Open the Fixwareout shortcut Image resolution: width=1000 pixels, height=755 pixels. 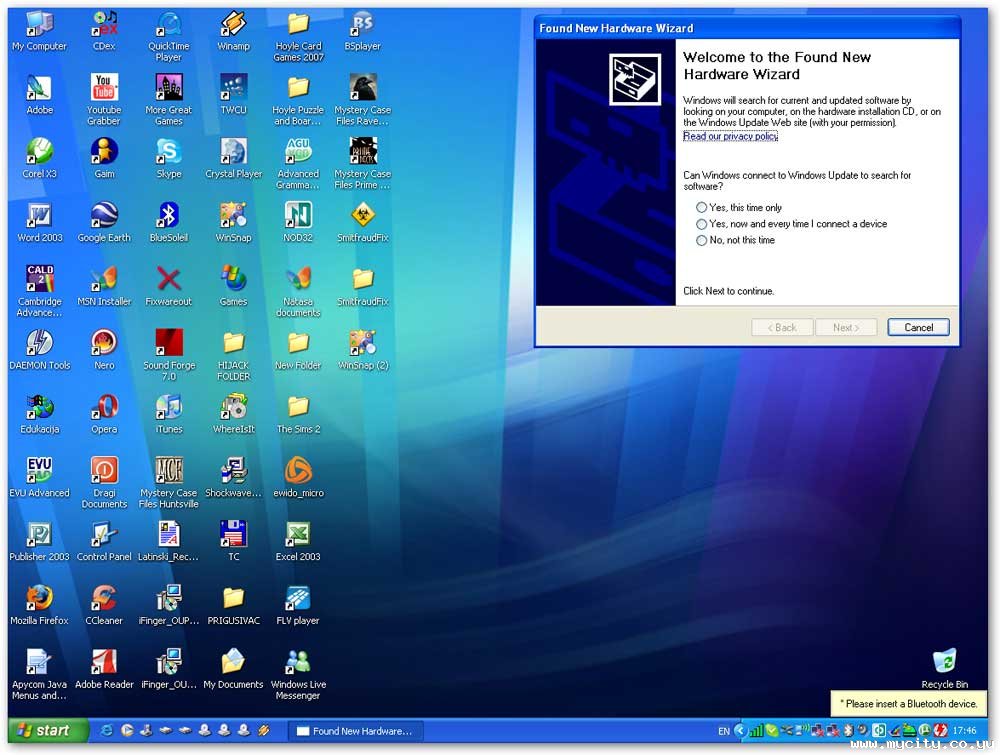tap(168, 286)
